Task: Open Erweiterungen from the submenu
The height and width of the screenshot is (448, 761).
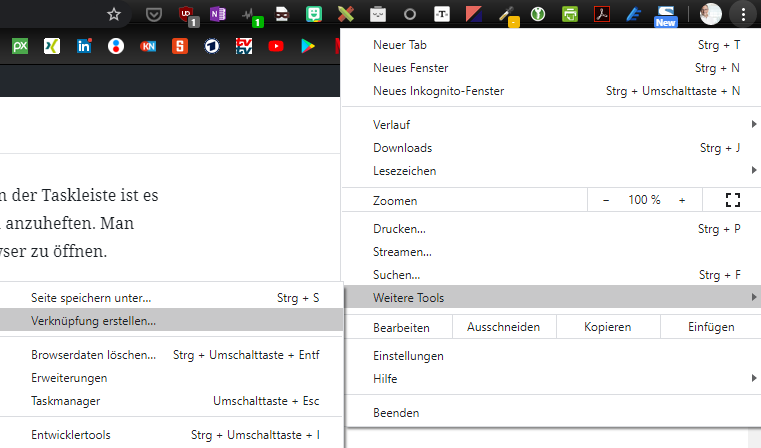Action: (x=171, y=378)
